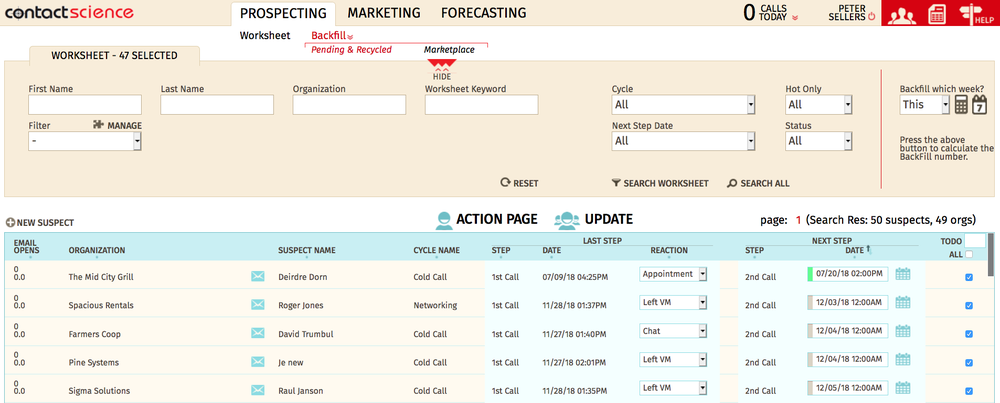1000x403 pixels.
Task: Click next step date field 07/20/18 02:00PM
Action: tap(849, 274)
